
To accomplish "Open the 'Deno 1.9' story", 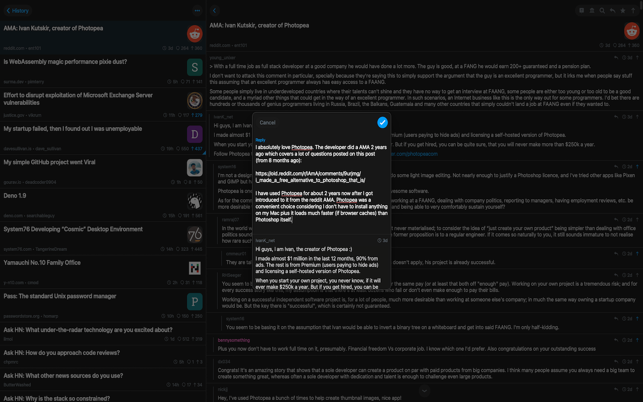I will pyautogui.click(x=103, y=205).
